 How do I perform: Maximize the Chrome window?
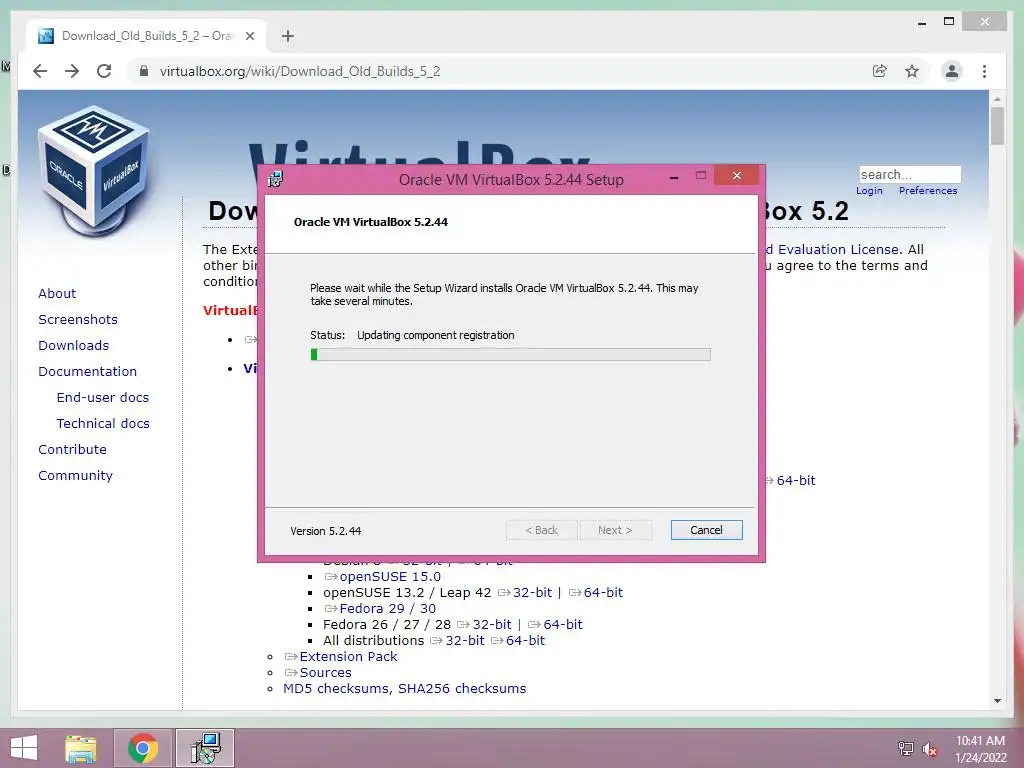point(949,22)
